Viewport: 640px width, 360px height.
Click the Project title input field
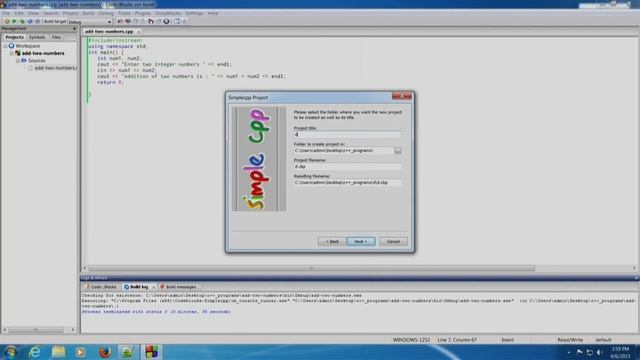coord(347,134)
